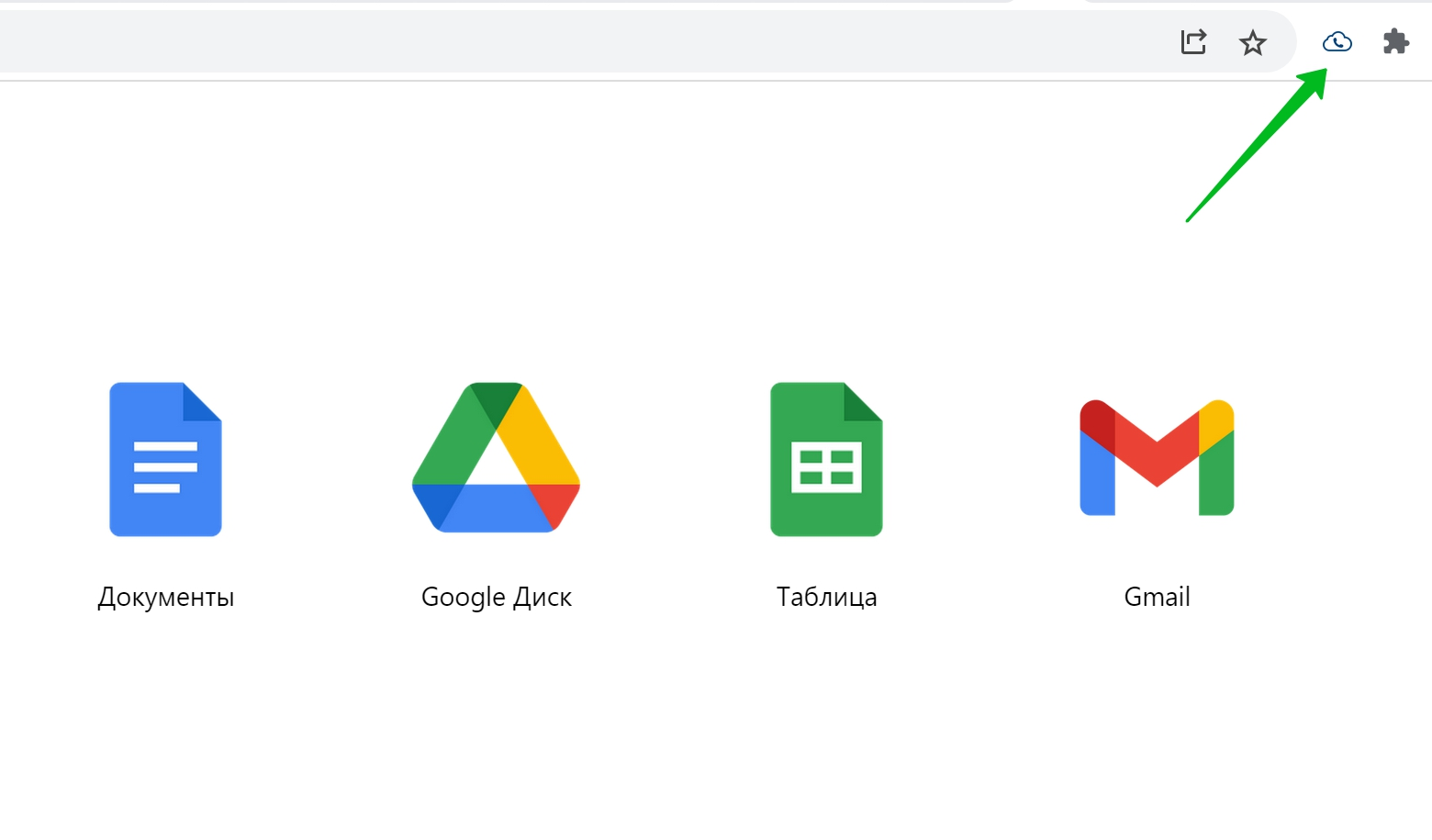Click the Таблица label

(827, 598)
